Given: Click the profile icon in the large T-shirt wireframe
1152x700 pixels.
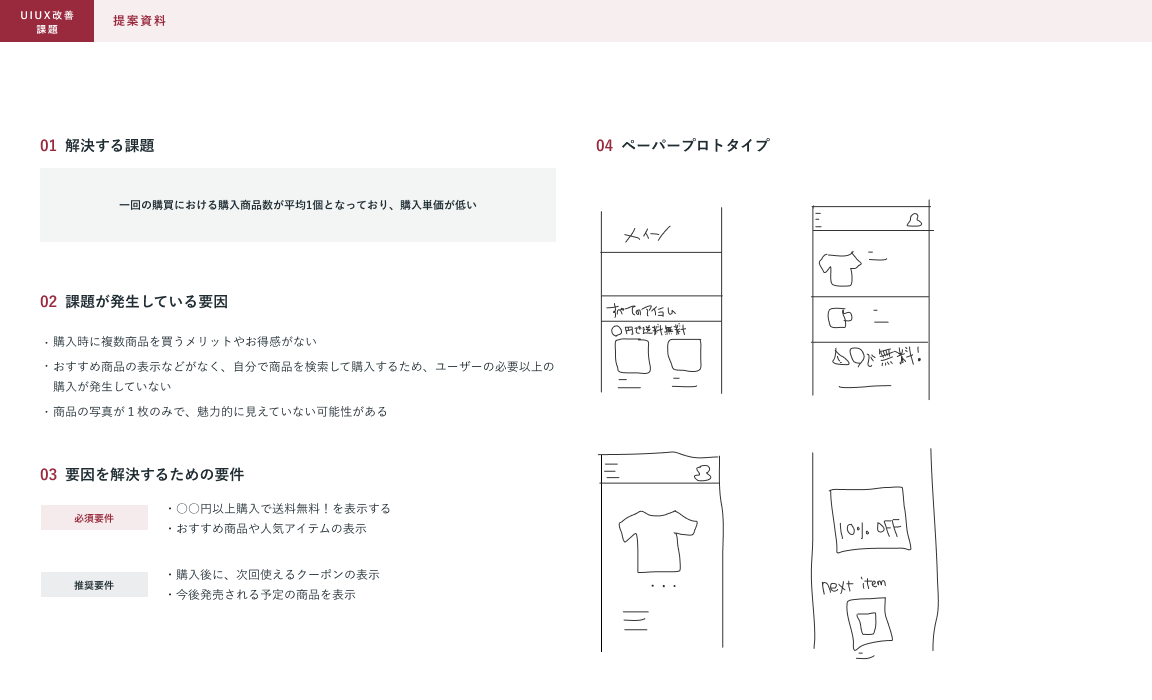Looking at the screenshot, I should 702,472.
